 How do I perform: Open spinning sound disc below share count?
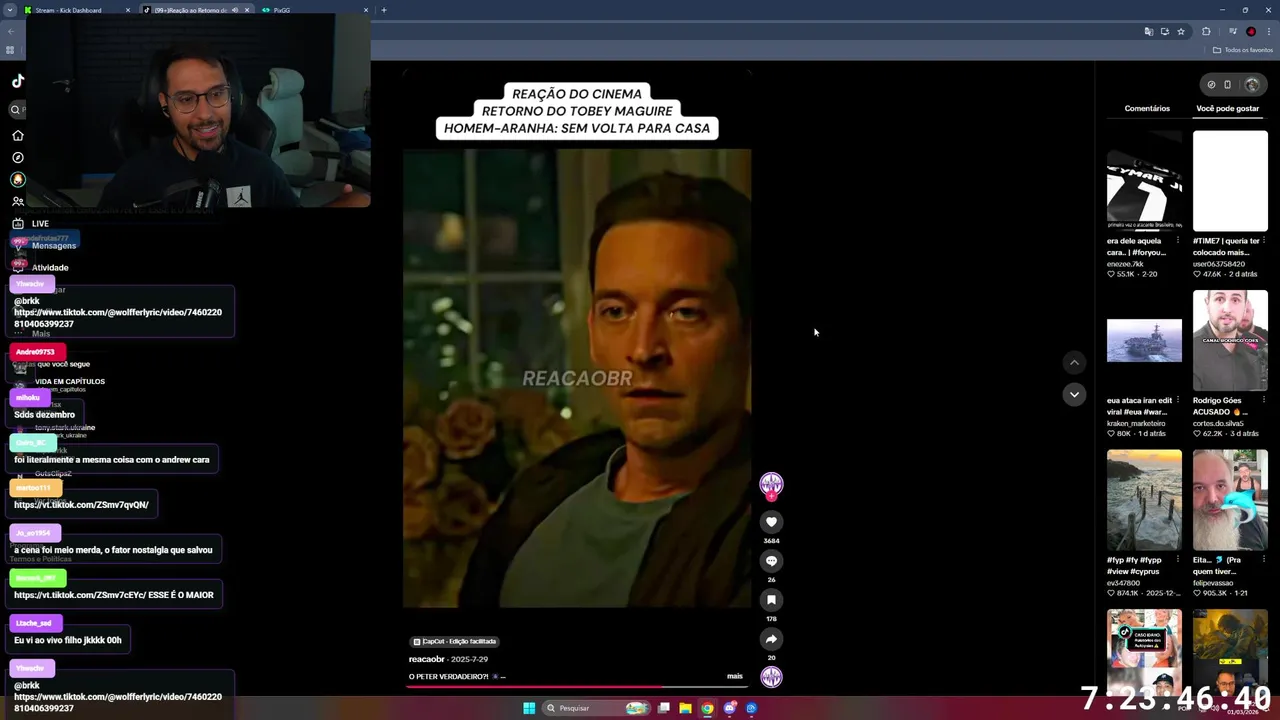click(771, 677)
